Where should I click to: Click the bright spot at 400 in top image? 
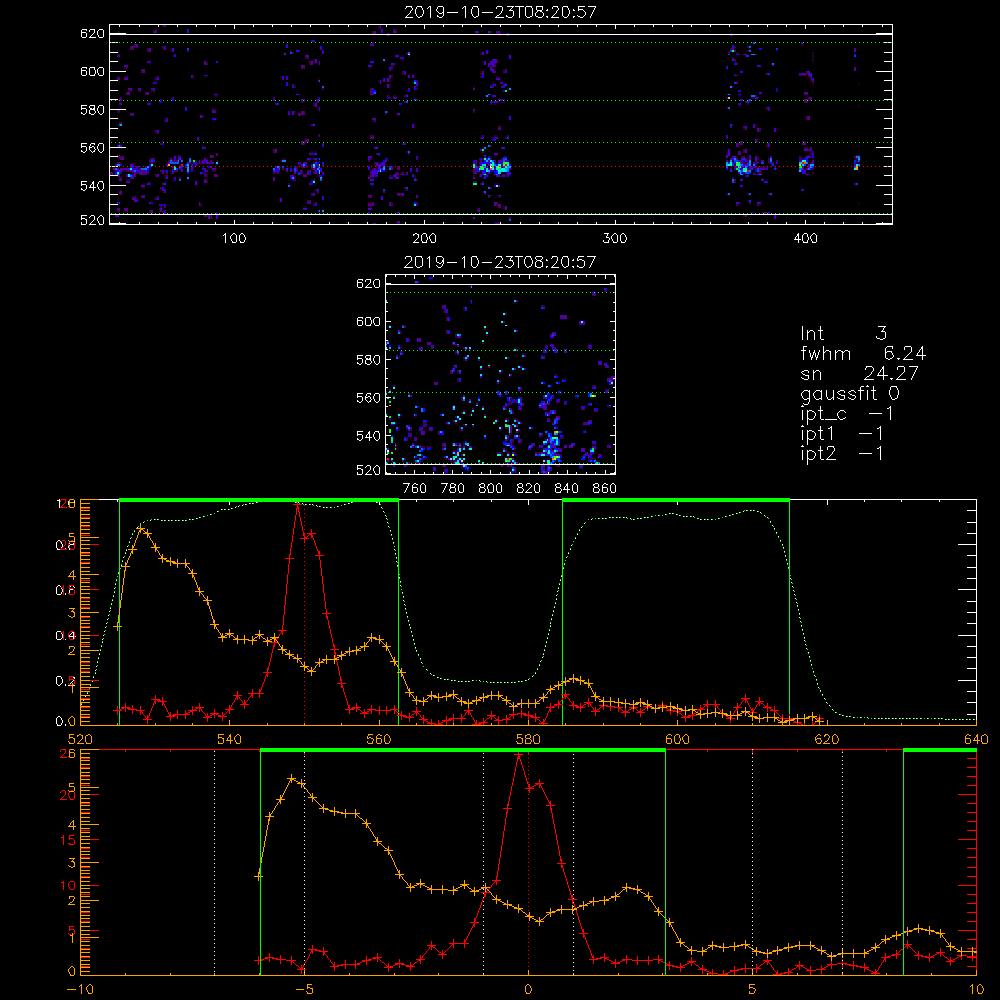click(x=806, y=164)
